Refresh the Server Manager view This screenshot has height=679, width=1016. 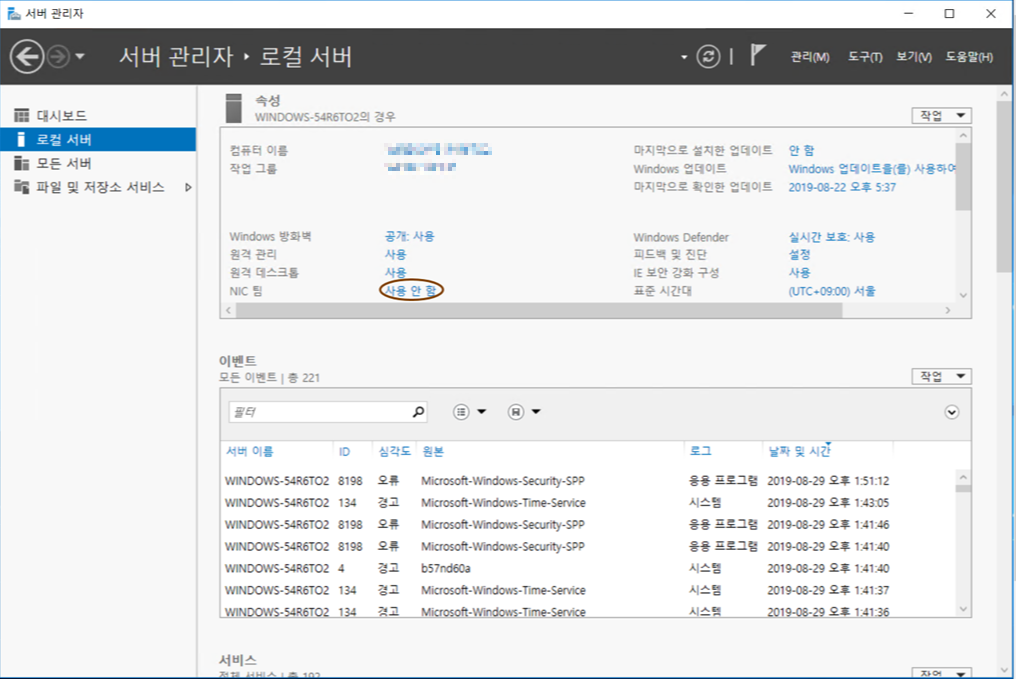click(708, 57)
